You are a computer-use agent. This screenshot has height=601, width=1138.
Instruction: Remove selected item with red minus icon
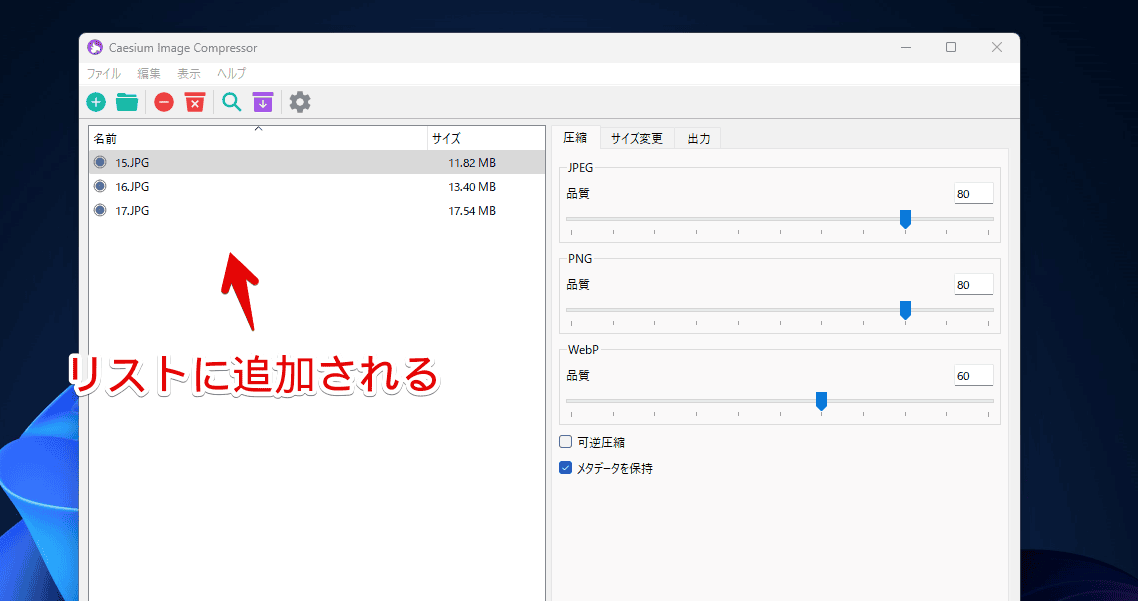click(164, 102)
